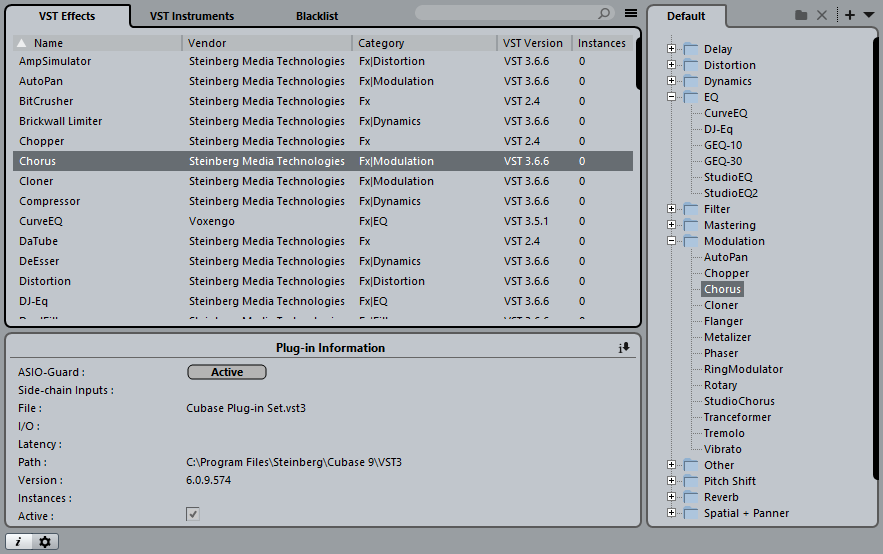Screen dimensions: 883x554
Task: Add a new collection with plus icon
Action: [x=850, y=15]
